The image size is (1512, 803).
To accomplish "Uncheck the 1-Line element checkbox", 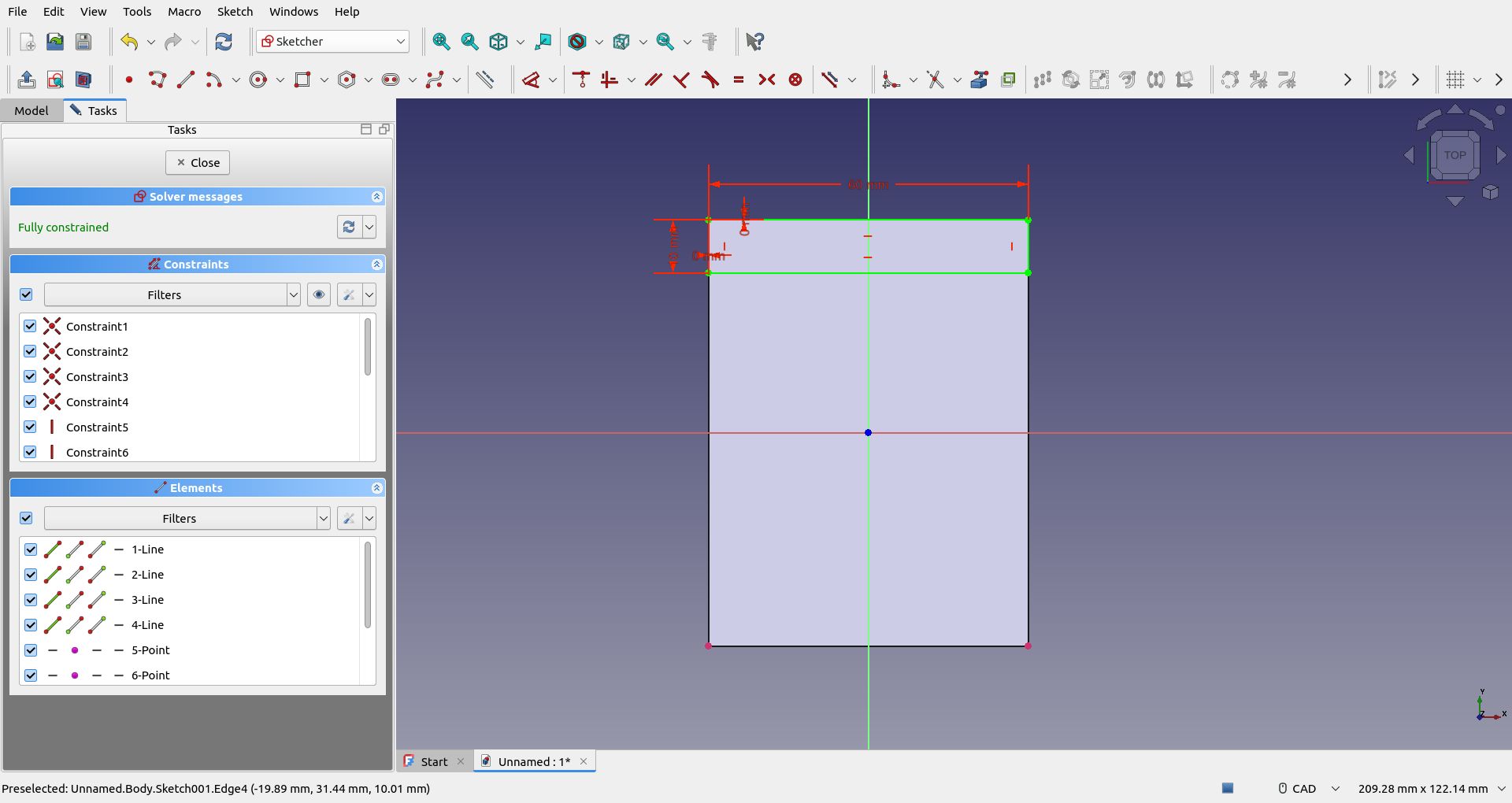I will [31, 550].
